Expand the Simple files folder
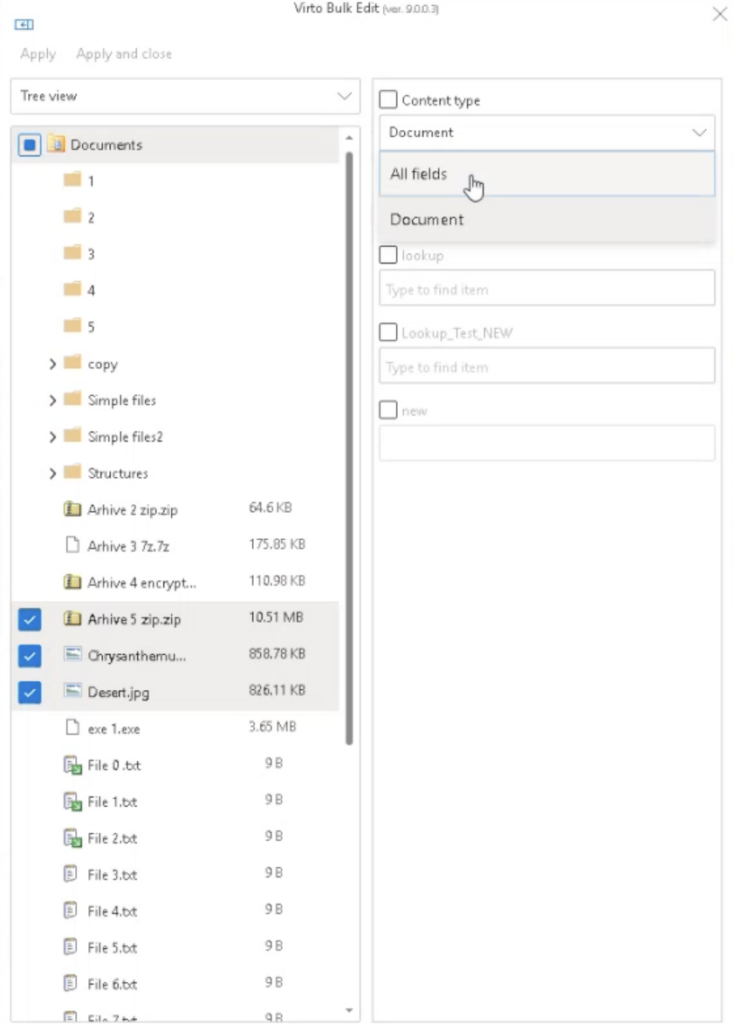The height and width of the screenshot is (1024, 733). click(52, 400)
